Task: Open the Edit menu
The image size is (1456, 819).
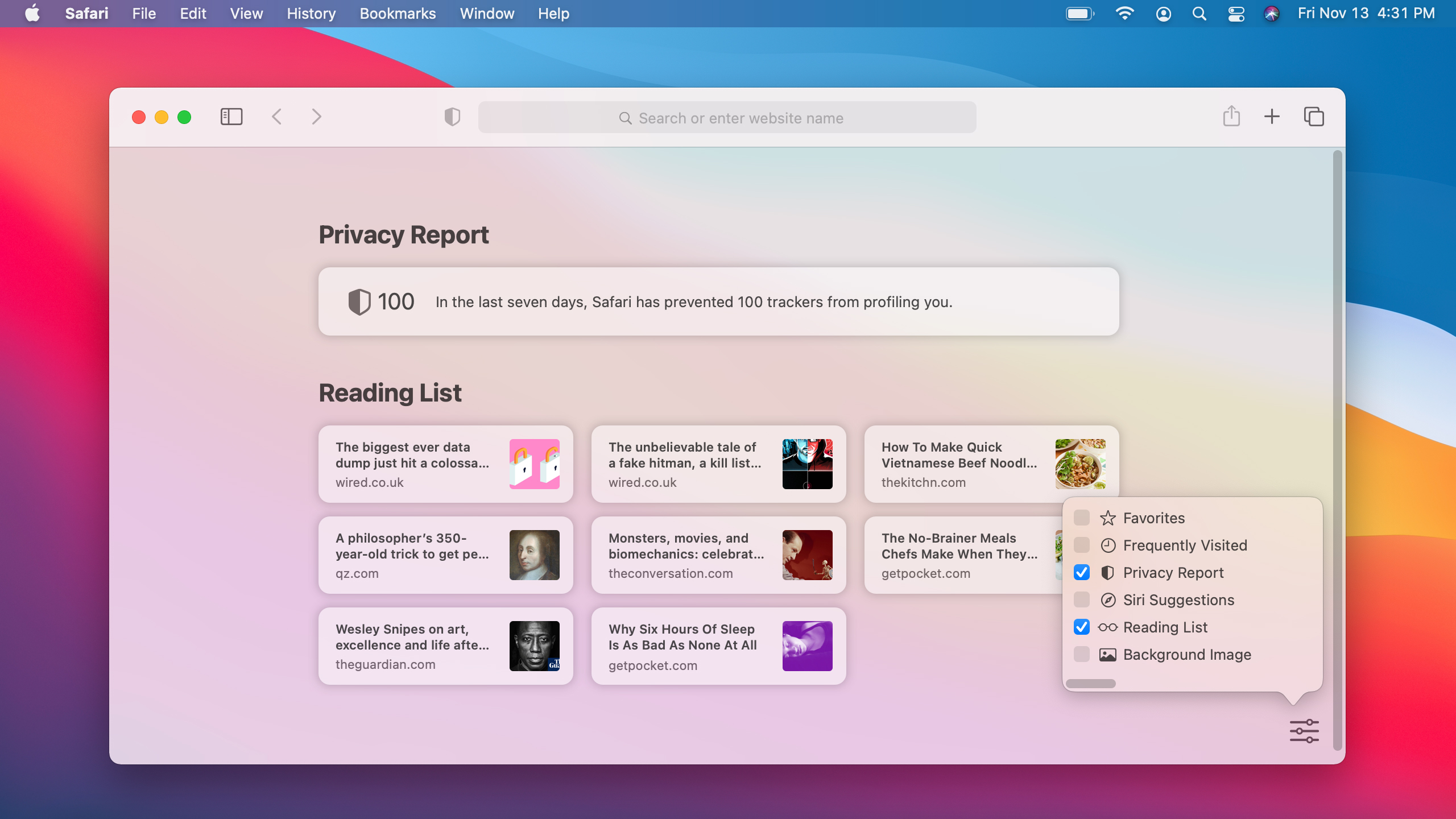Action: pyautogui.click(x=193, y=13)
